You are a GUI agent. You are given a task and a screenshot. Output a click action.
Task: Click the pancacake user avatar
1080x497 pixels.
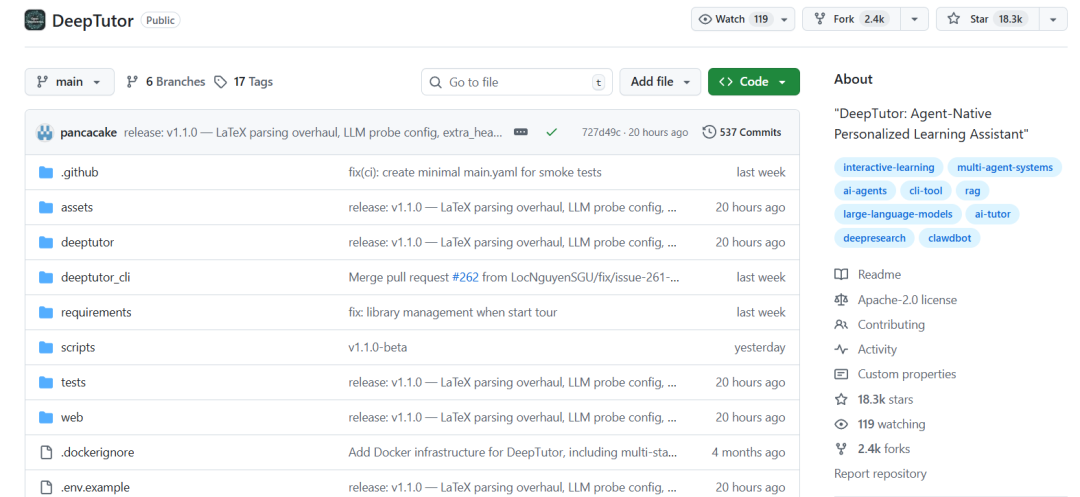tap(45, 132)
